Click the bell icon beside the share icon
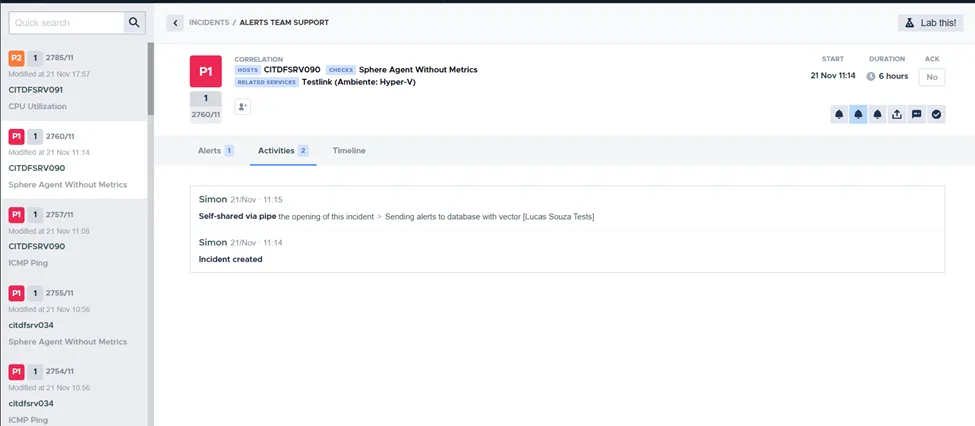 [x=877, y=114]
